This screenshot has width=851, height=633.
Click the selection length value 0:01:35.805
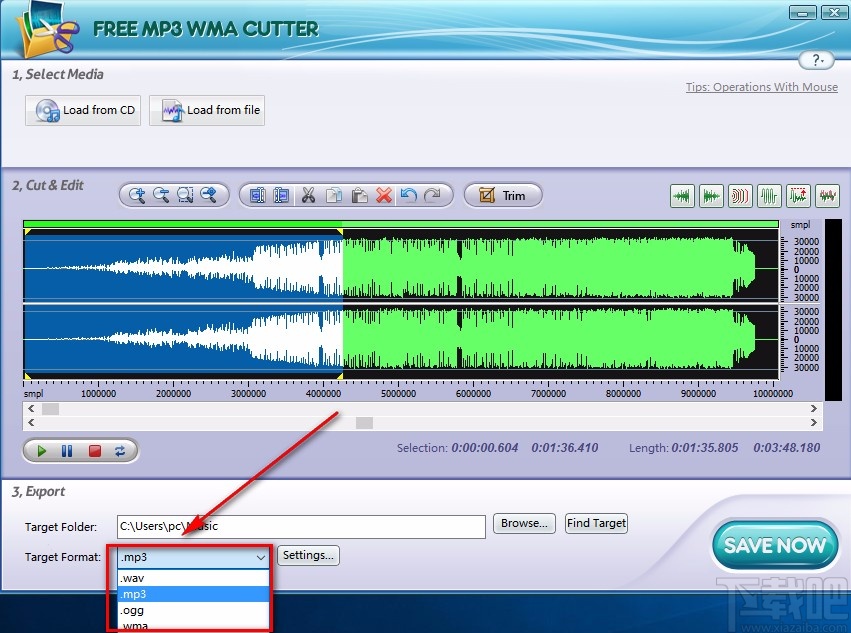(x=704, y=448)
